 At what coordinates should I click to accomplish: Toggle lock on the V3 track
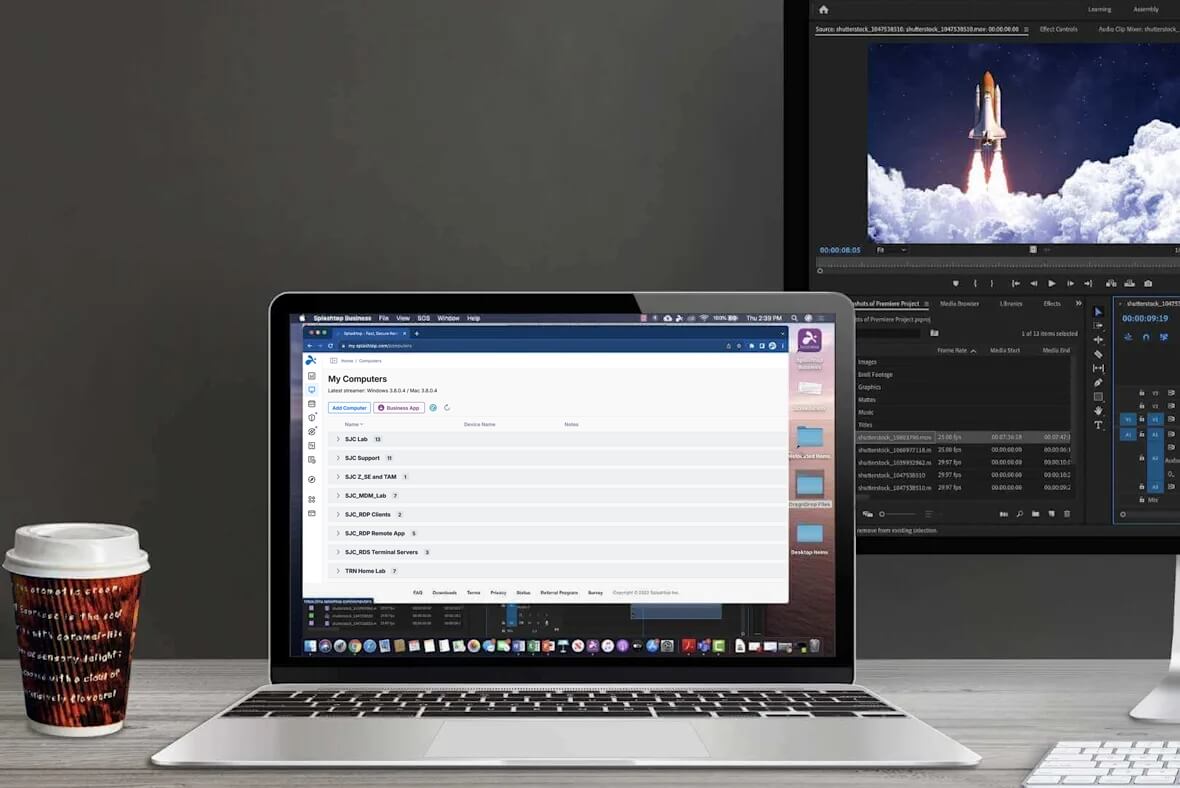coord(1142,393)
